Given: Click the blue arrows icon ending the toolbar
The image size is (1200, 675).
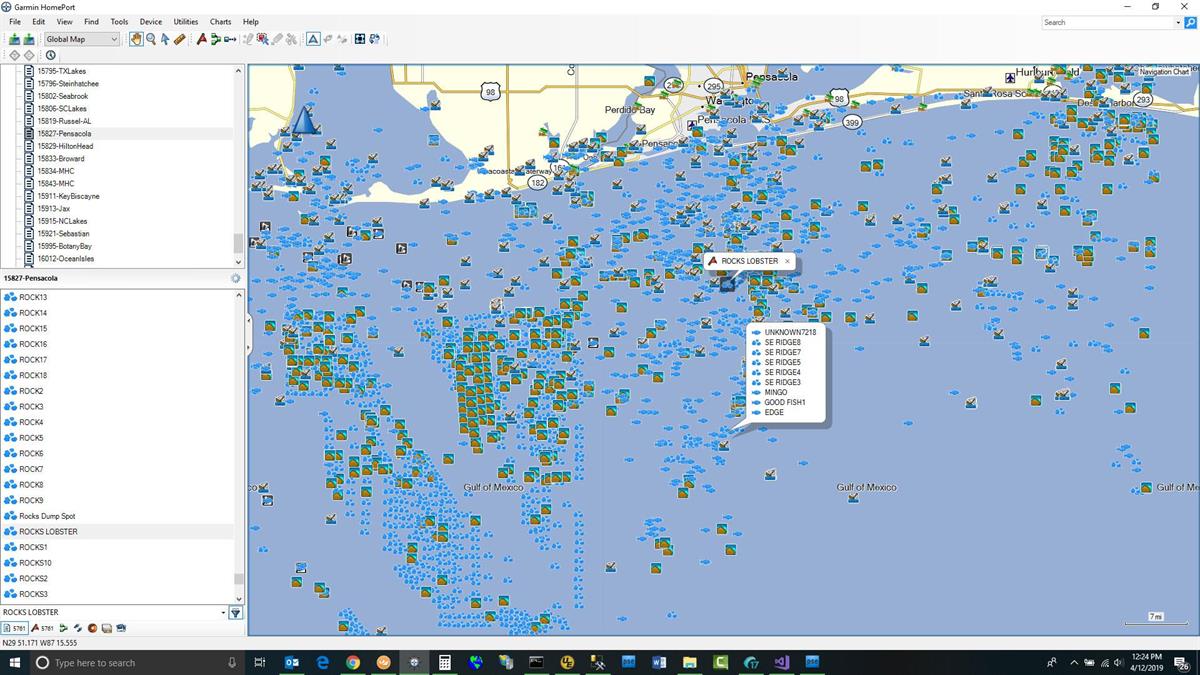Looking at the screenshot, I should pos(375,39).
